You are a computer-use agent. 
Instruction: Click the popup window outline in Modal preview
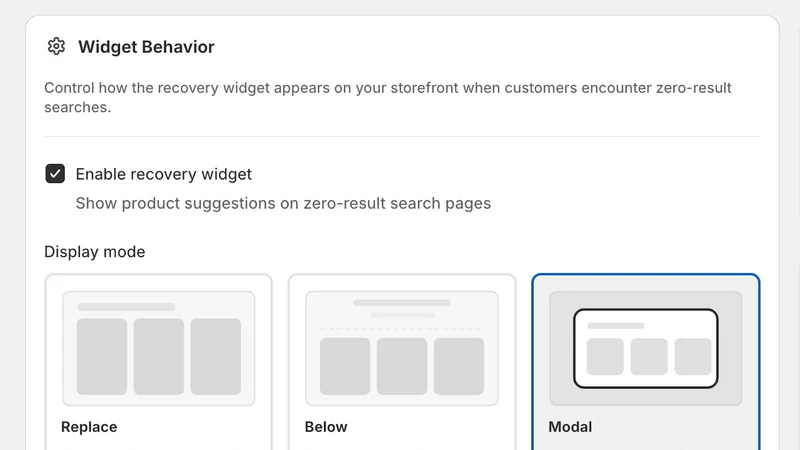[x=645, y=348]
